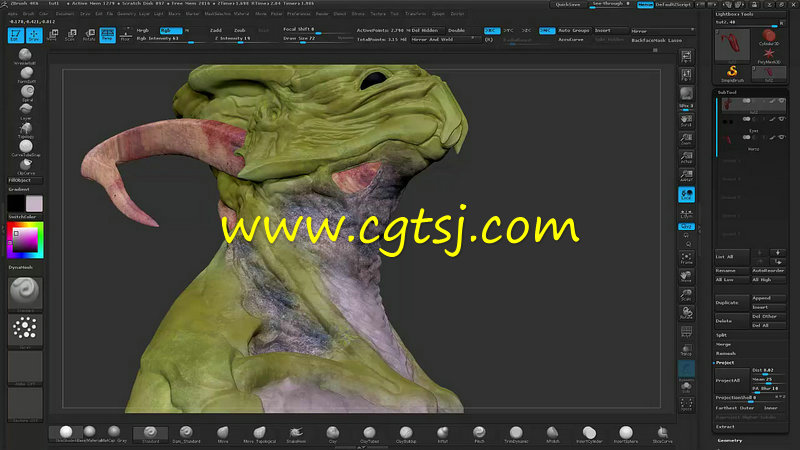Viewport: 800px width, 450px height.
Task: Click the QuickSave button
Action: [568, 5]
